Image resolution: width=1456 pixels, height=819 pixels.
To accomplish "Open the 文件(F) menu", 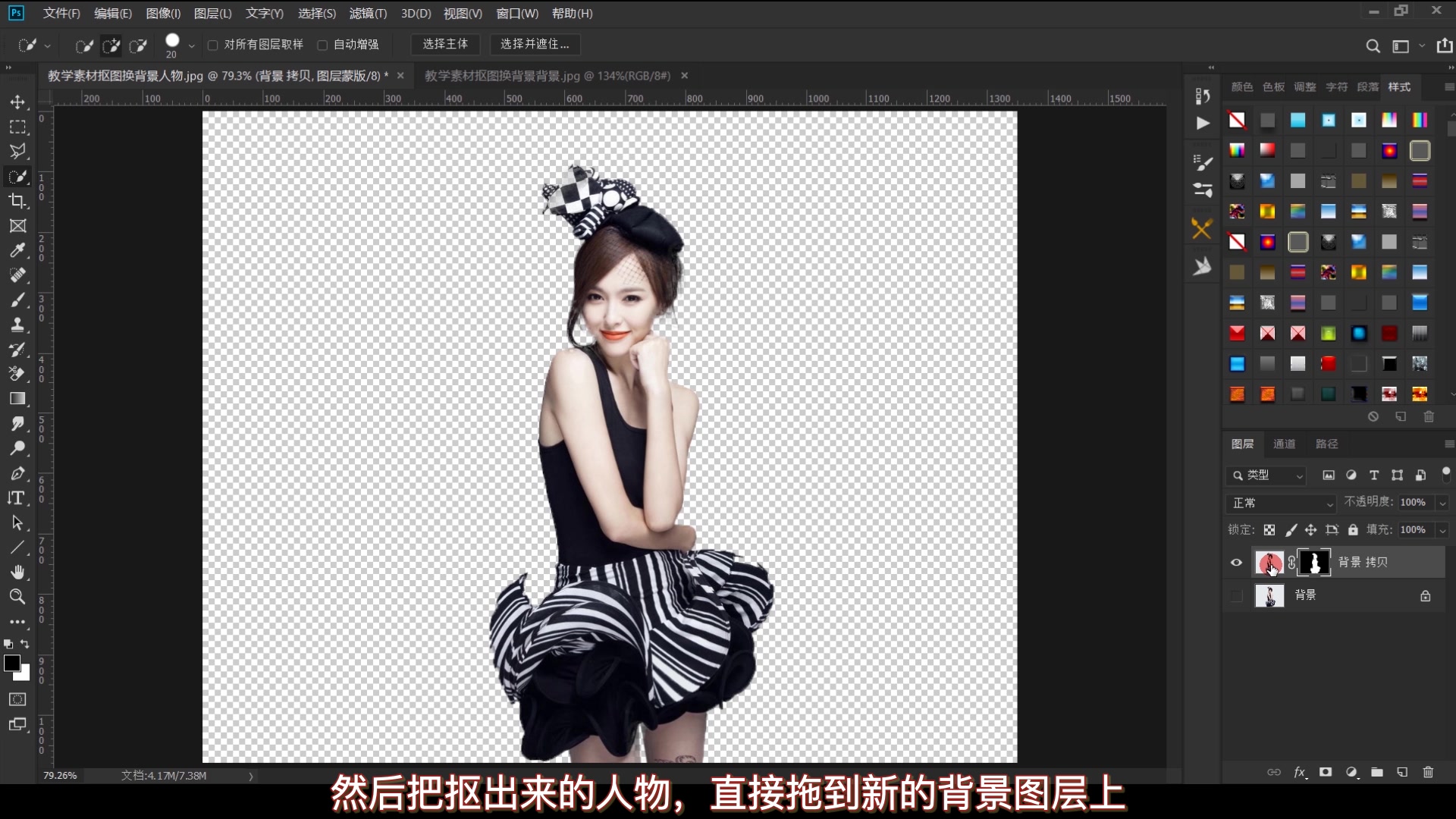I will [x=61, y=14].
